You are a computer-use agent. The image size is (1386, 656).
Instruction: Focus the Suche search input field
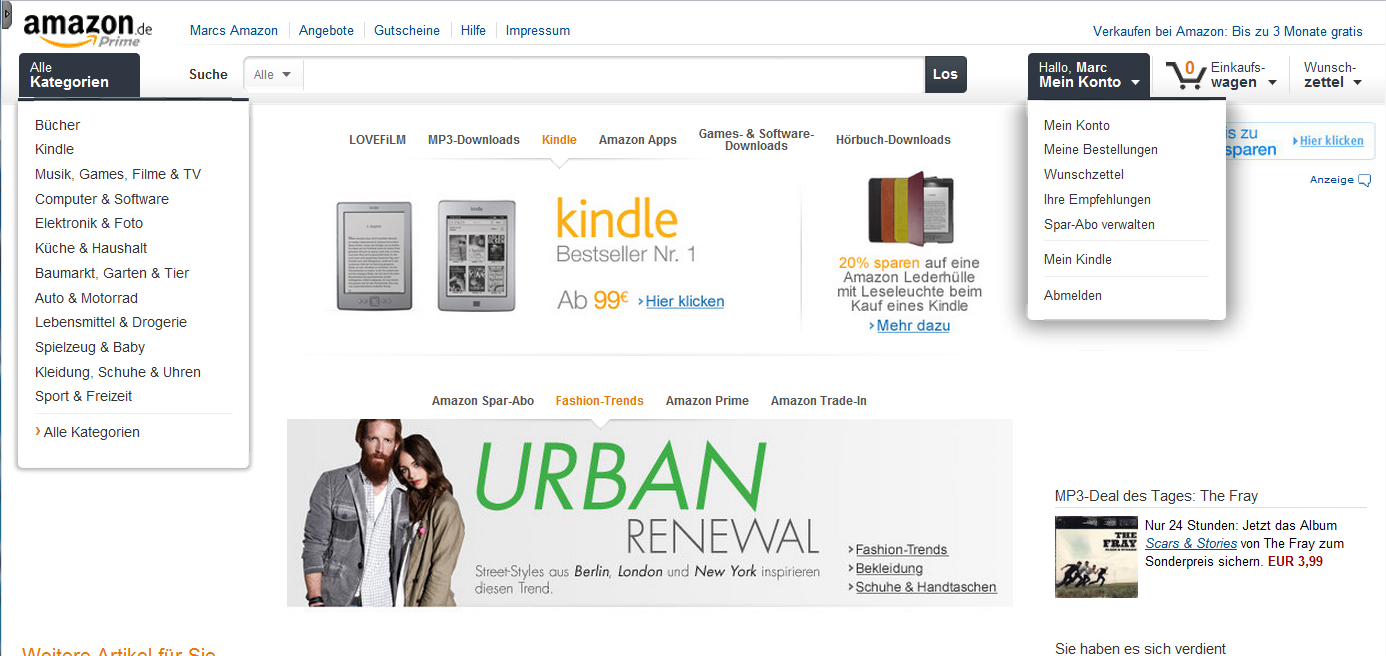pos(613,75)
